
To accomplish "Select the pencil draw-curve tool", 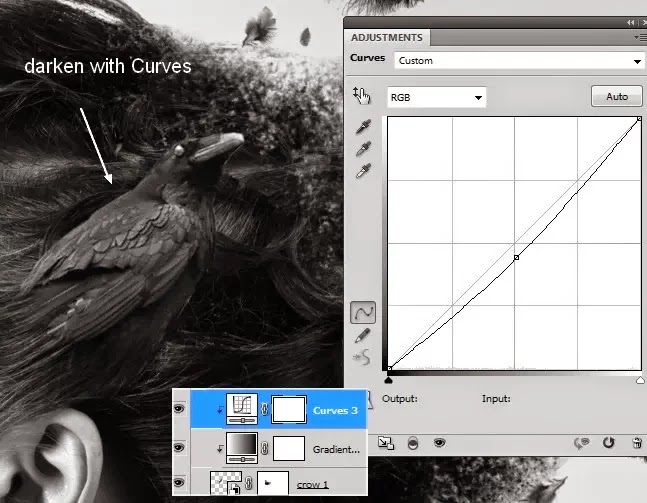I will pos(363,335).
